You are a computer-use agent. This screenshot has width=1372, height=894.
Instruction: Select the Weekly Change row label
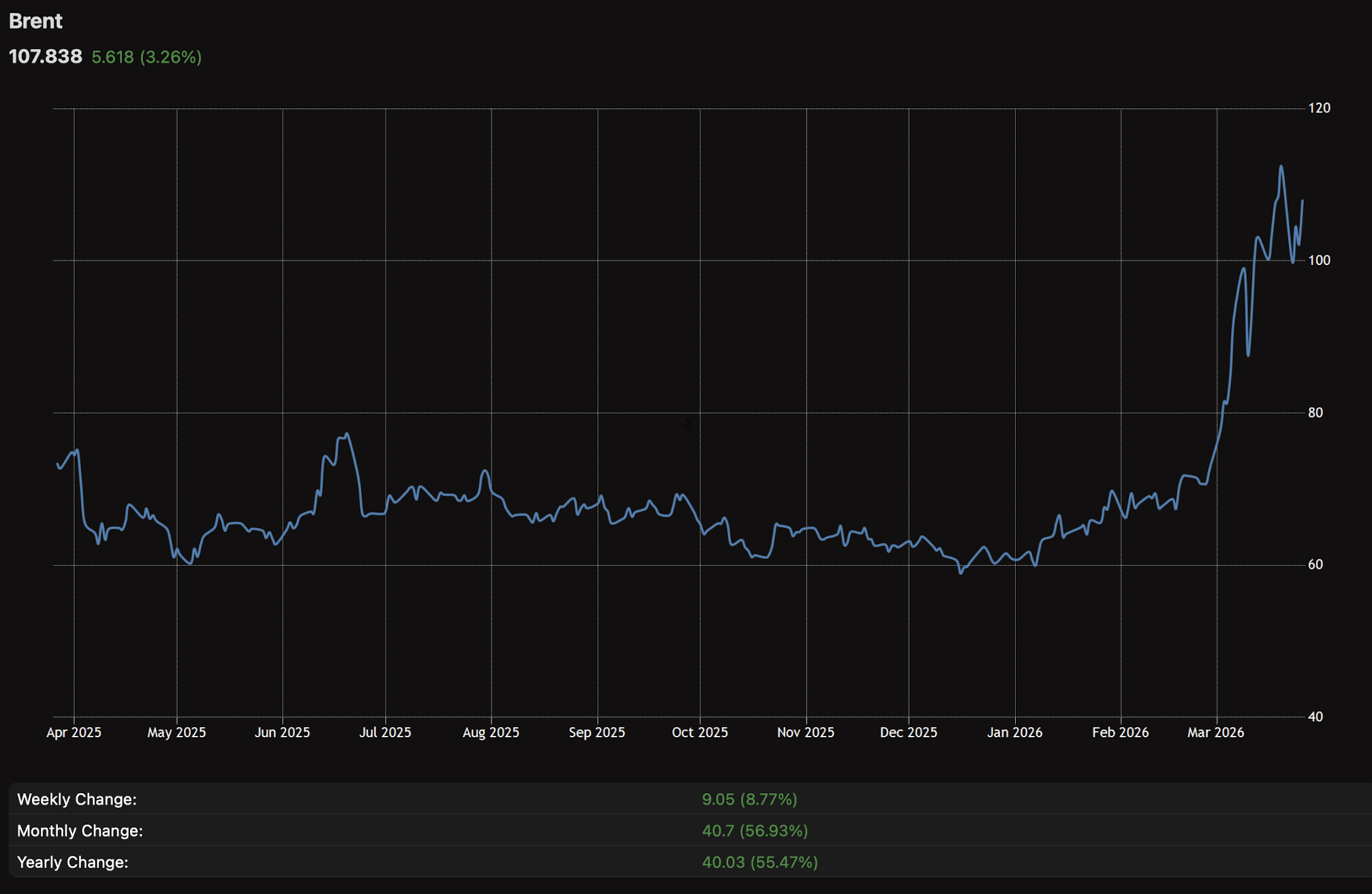pos(76,799)
